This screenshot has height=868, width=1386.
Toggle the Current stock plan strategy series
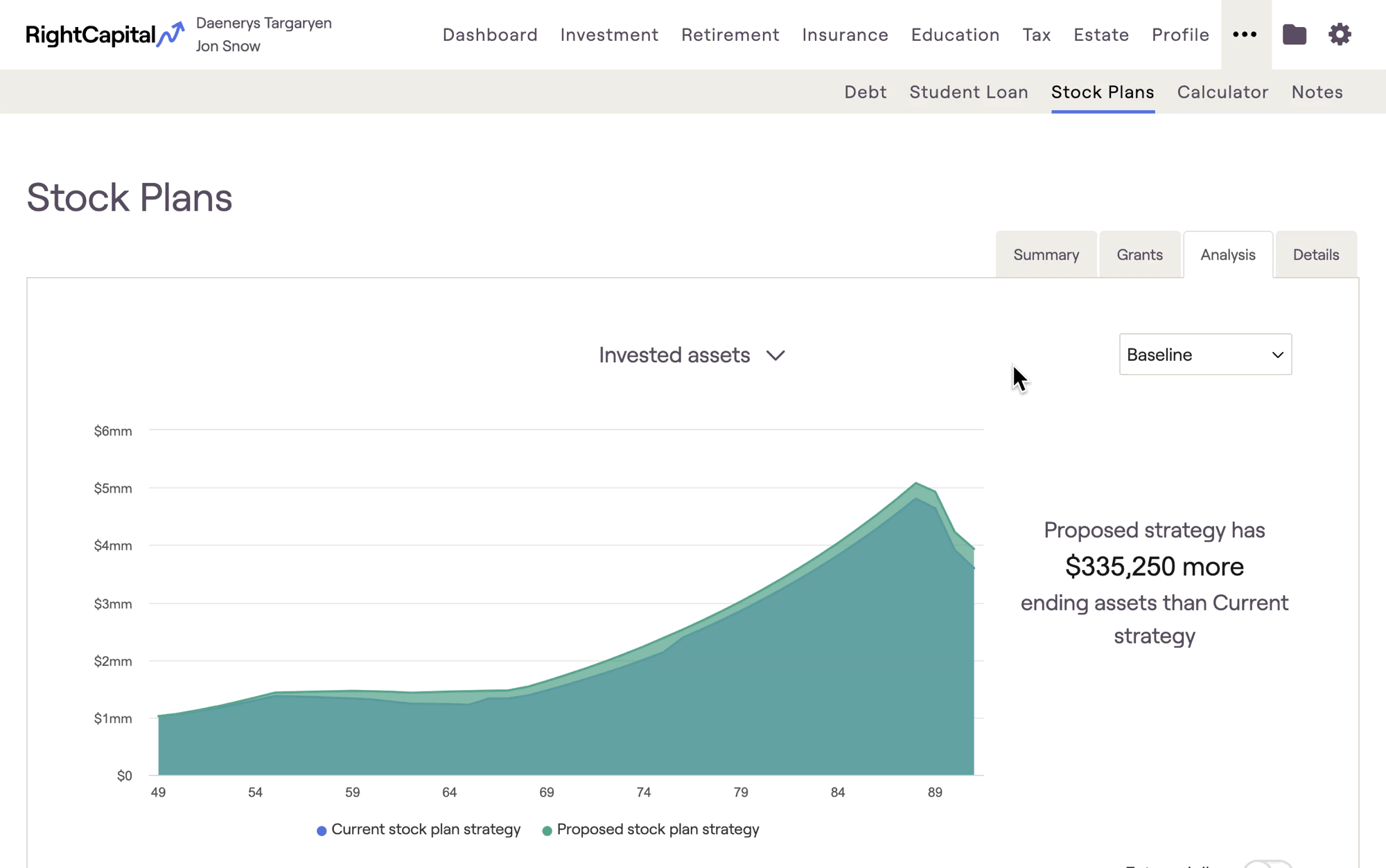pos(426,829)
